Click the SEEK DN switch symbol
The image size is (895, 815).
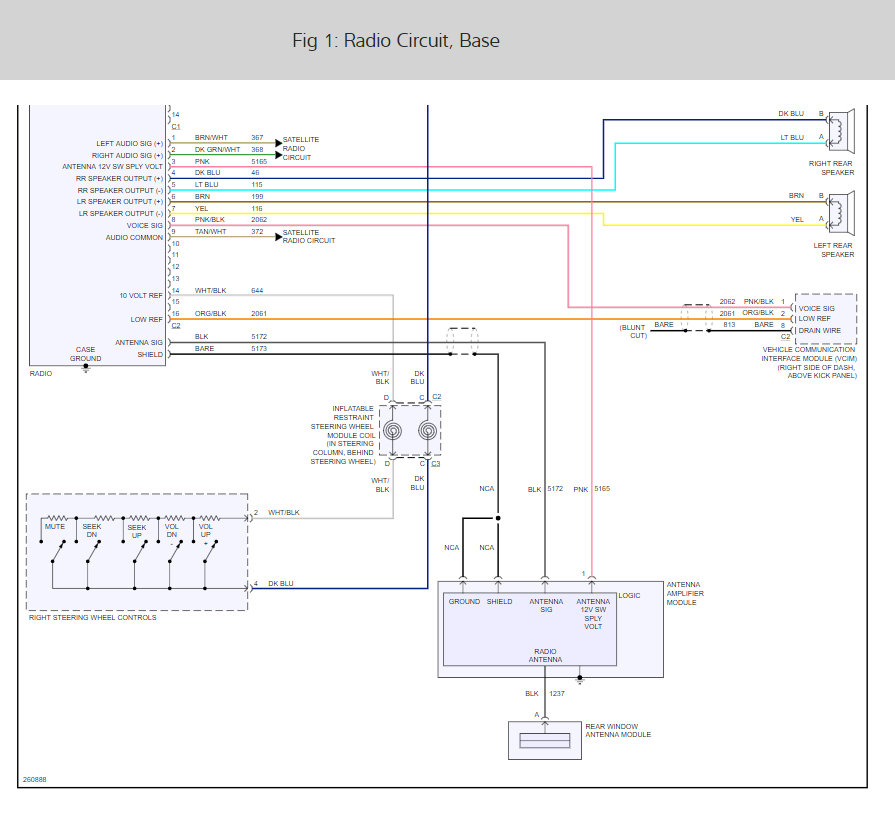tap(93, 551)
